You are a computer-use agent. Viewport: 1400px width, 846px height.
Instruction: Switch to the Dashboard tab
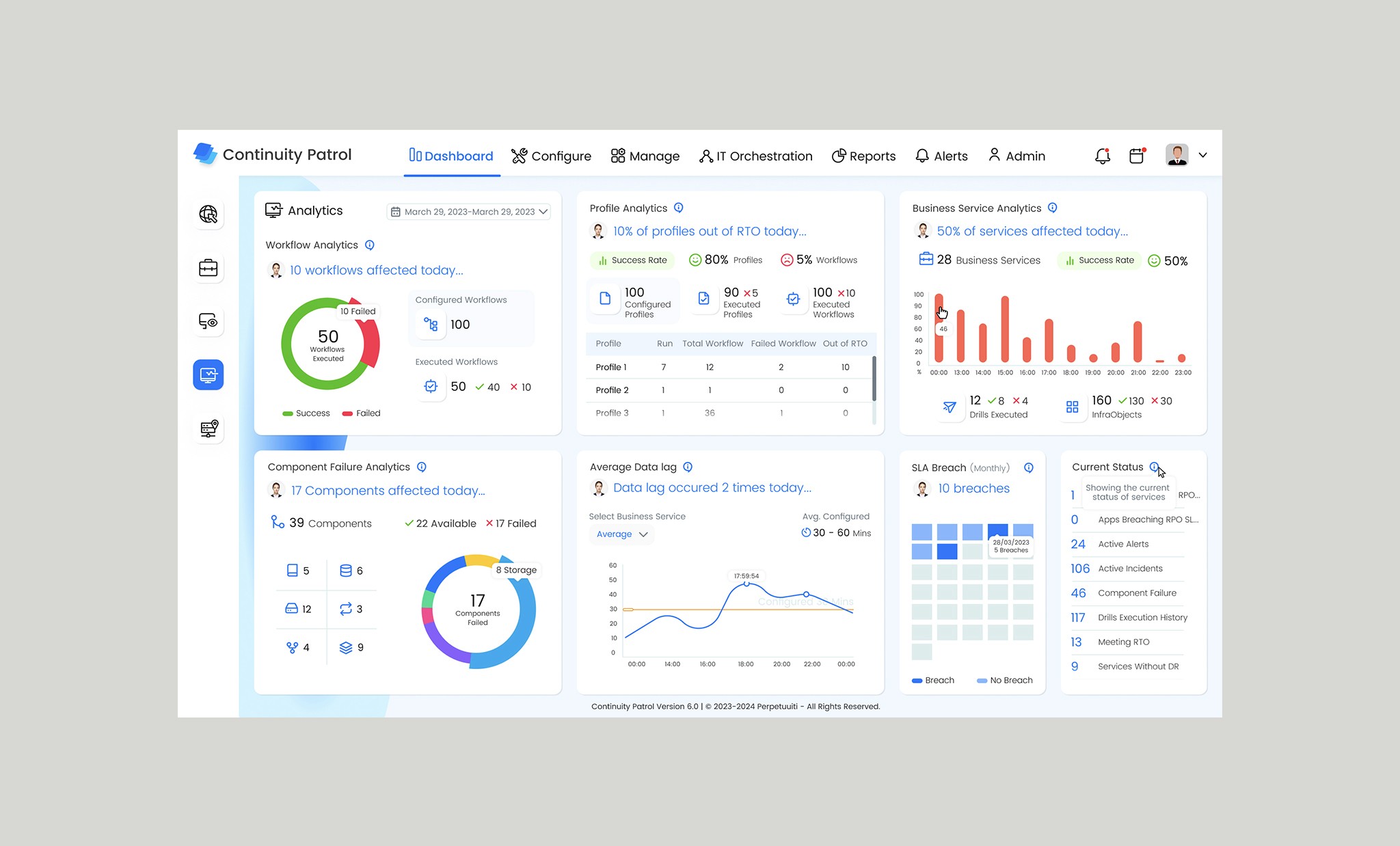451,156
